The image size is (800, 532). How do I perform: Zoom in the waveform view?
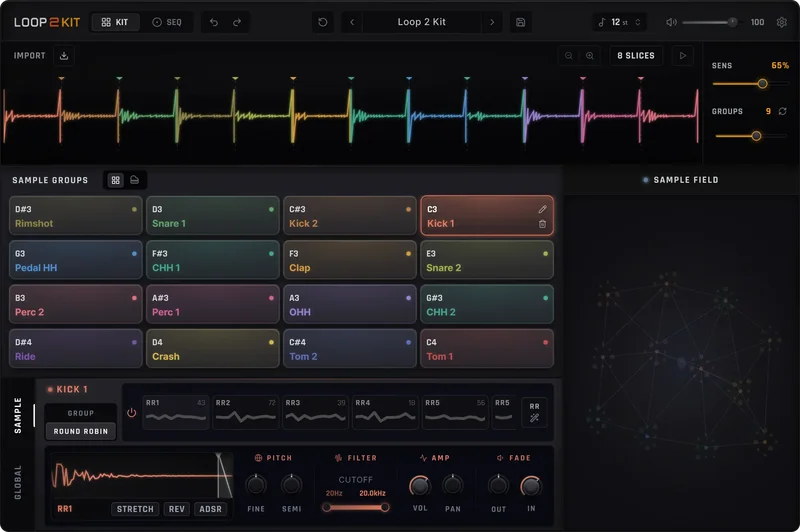(x=590, y=56)
